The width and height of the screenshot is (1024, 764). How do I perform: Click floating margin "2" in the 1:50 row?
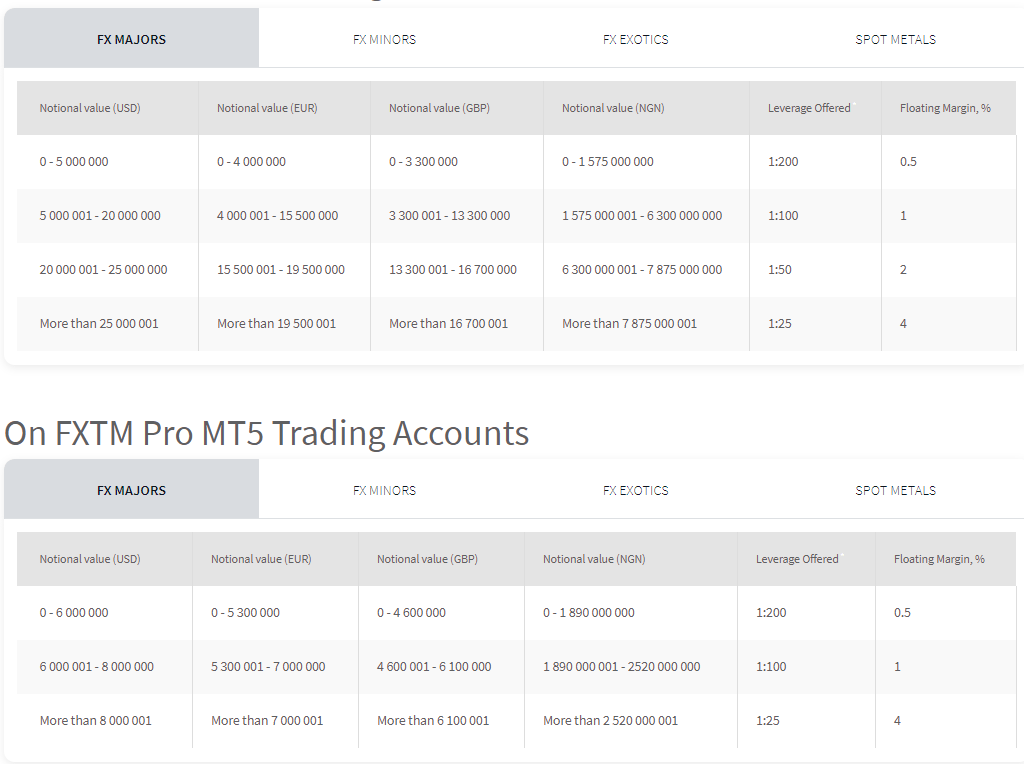click(x=903, y=270)
